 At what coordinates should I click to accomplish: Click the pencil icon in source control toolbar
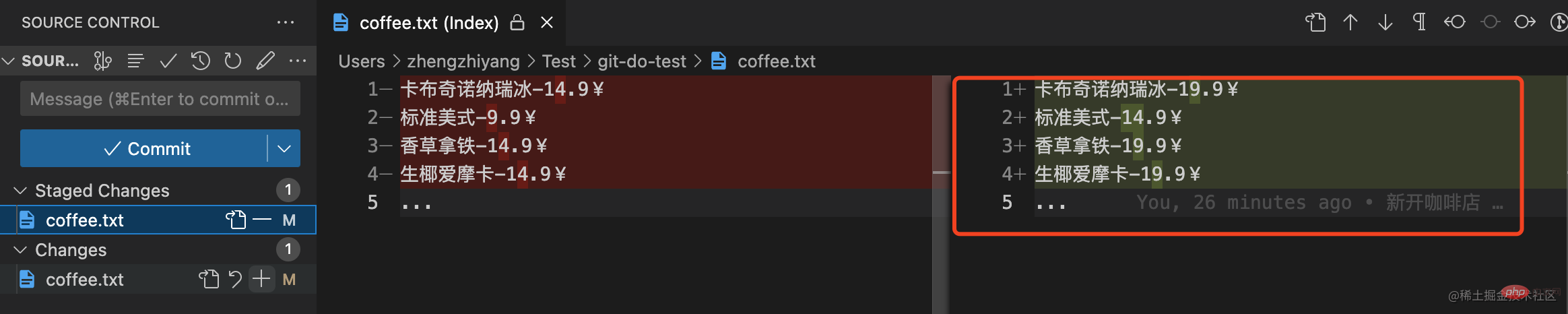pos(265,61)
